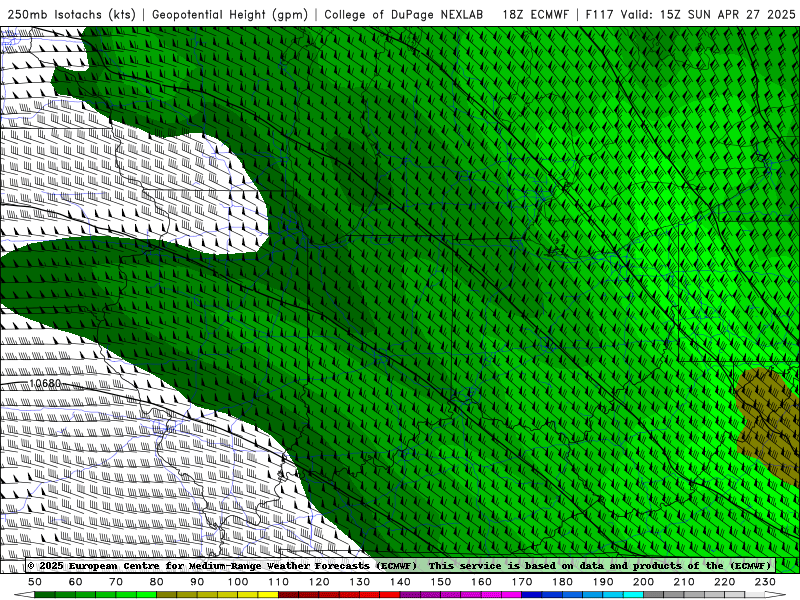The height and width of the screenshot is (600, 800).
Task: Click the dark red swatch starting at 110
Action: (x=288, y=594)
